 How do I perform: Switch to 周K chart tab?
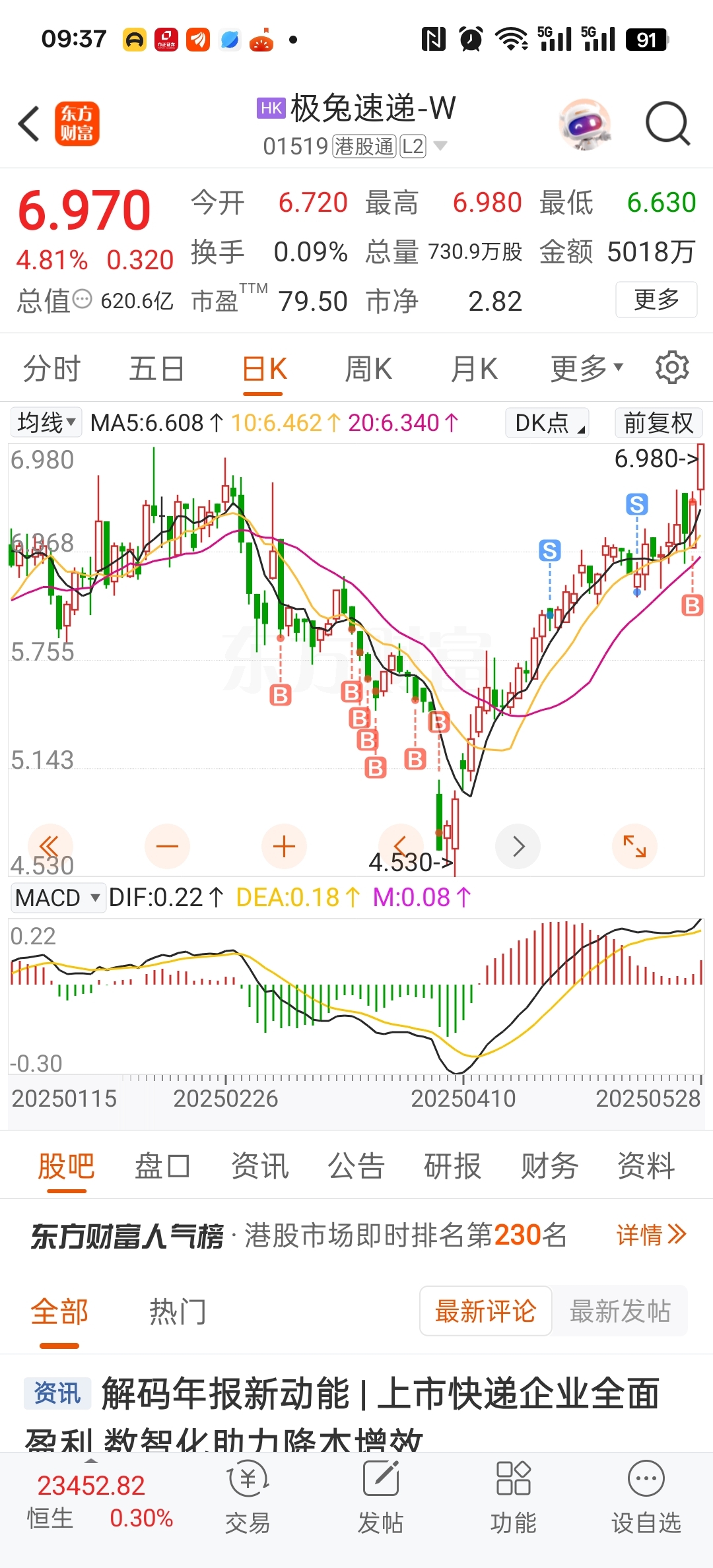[x=368, y=368]
